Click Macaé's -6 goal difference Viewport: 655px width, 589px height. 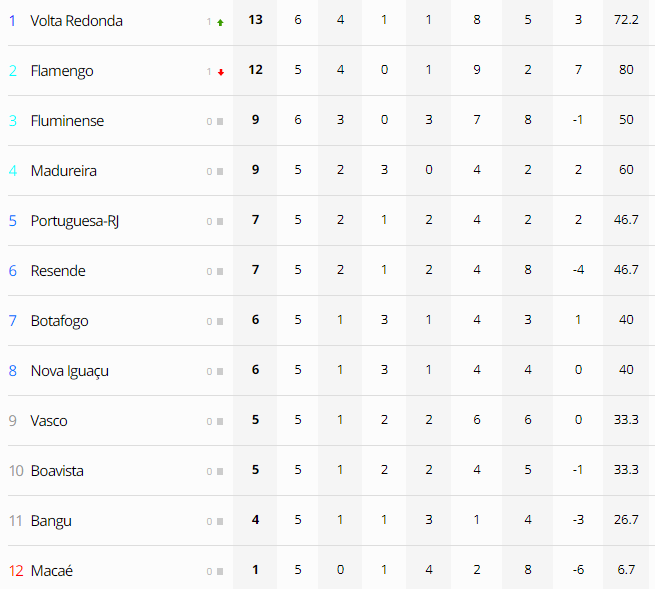click(578, 569)
